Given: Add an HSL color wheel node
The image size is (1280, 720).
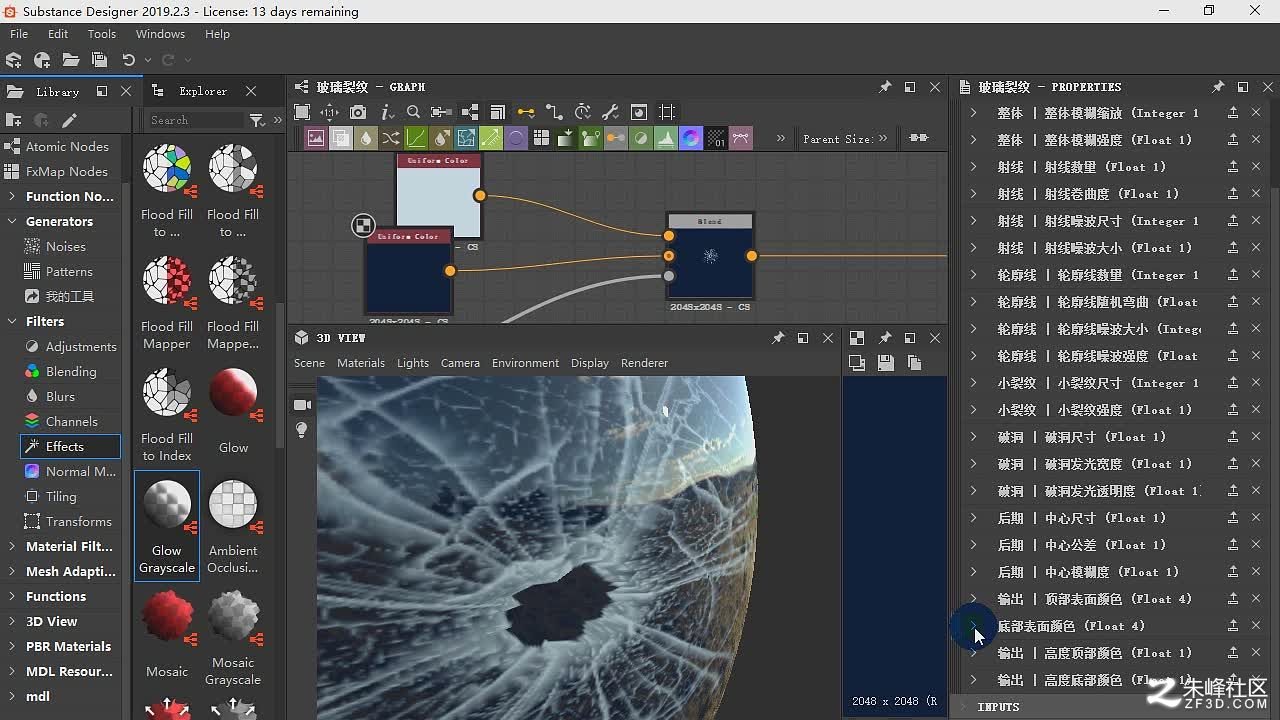Looking at the screenshot, I should (691, 138).
